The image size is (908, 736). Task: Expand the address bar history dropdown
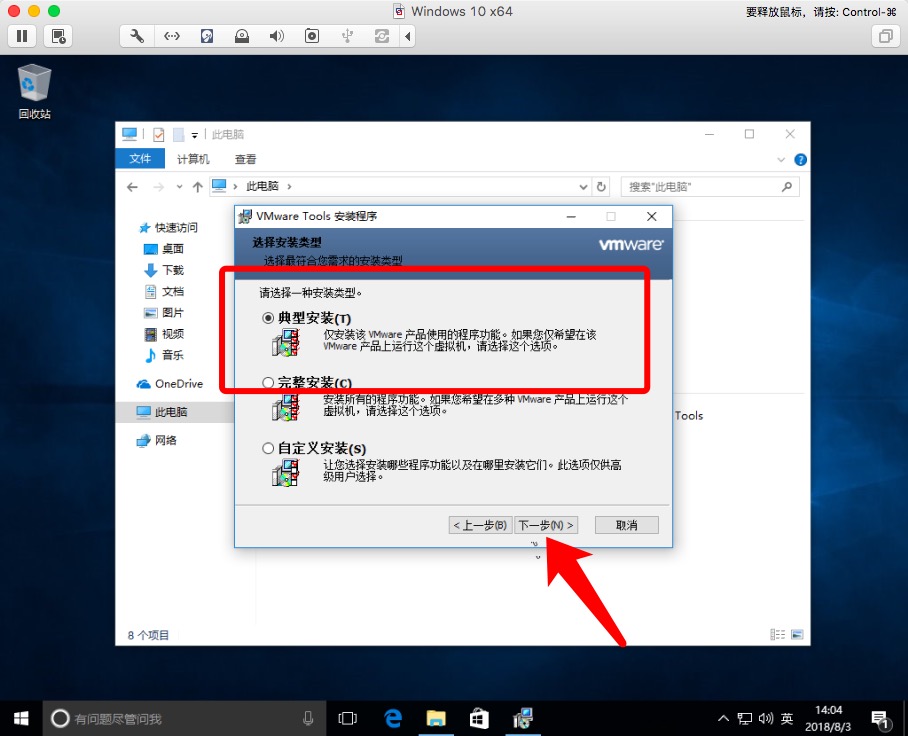tap(583, 186)
